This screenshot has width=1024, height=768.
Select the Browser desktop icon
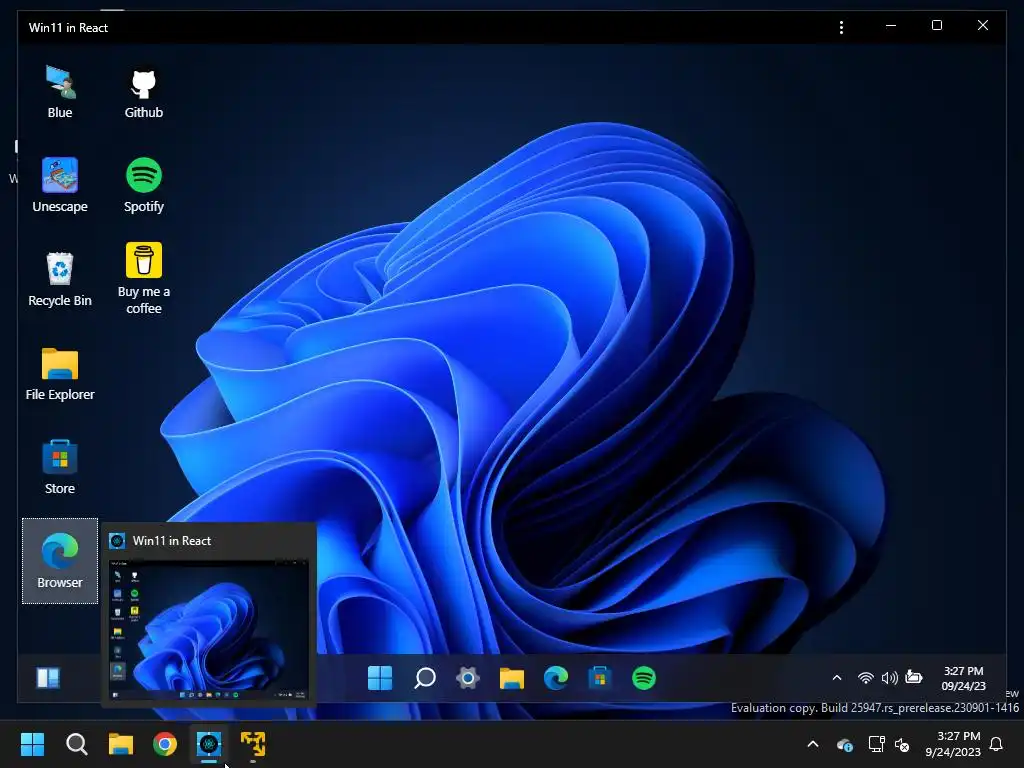click(59, 561)
